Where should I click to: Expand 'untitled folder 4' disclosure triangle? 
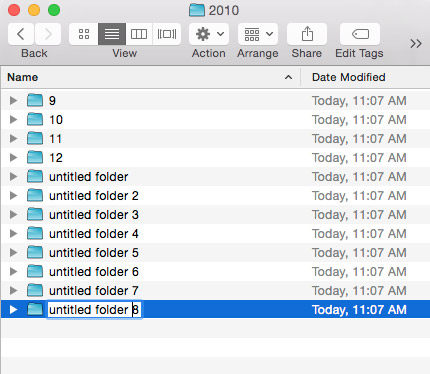point(13,233)
